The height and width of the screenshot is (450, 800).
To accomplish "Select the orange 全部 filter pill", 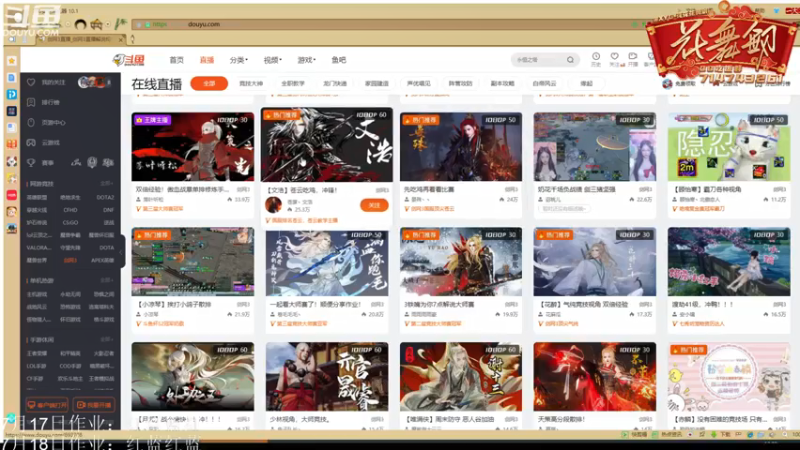I will (209, 83).
